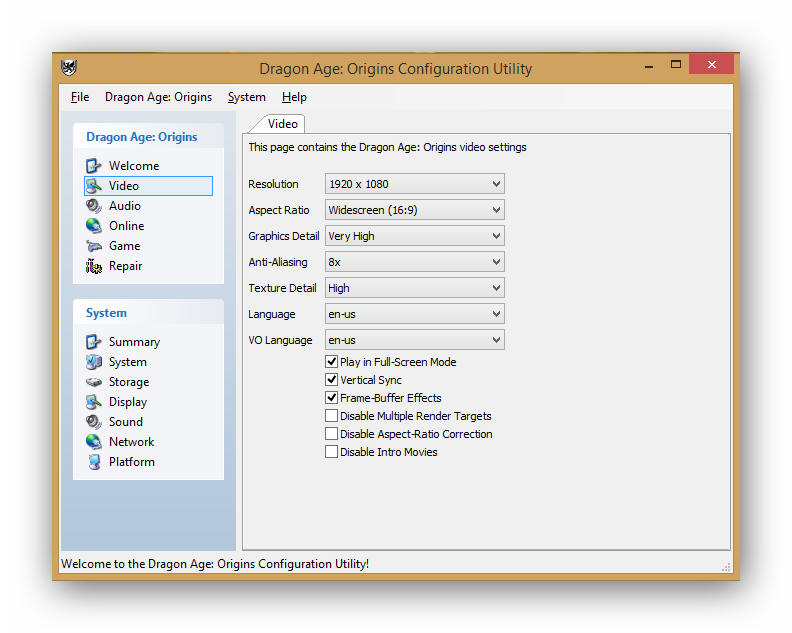
Task: Close the Configuration Utility window
Action: (x=712, y=64)
